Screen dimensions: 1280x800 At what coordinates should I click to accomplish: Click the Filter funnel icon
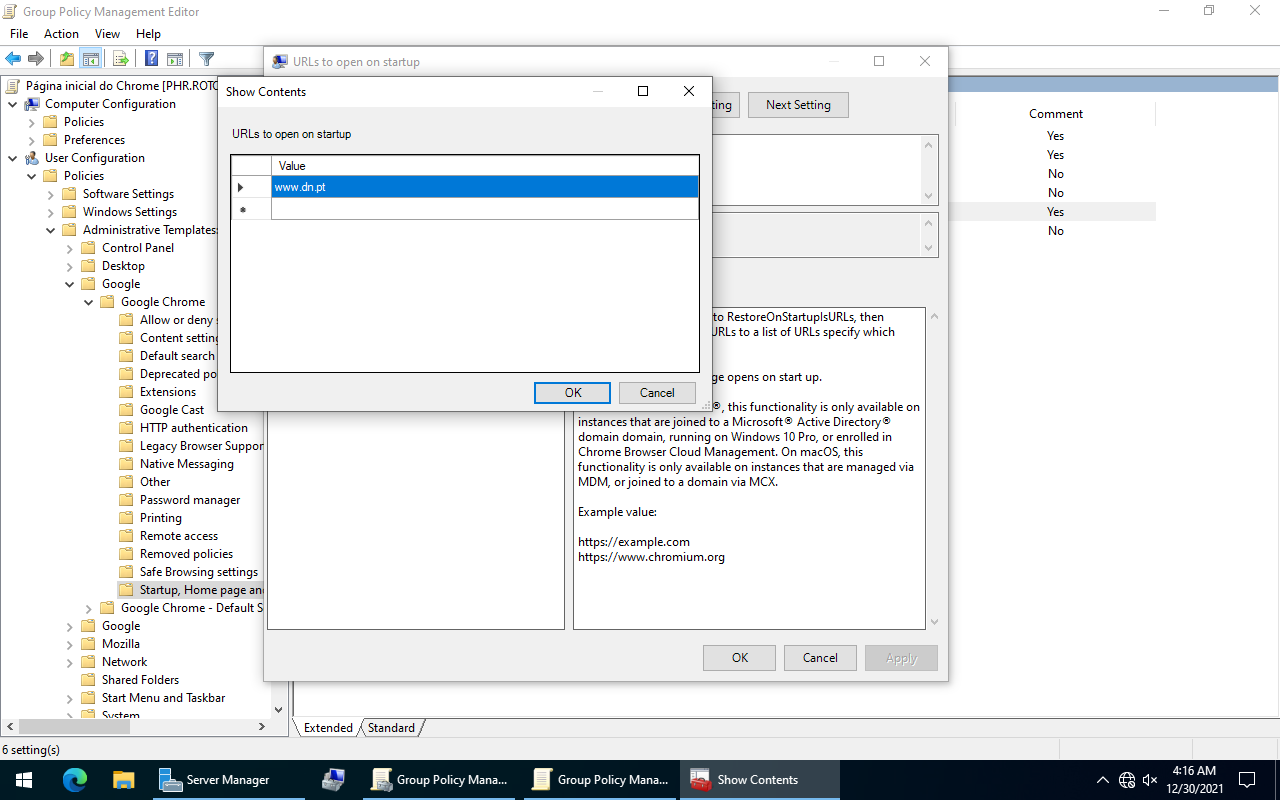206,59
